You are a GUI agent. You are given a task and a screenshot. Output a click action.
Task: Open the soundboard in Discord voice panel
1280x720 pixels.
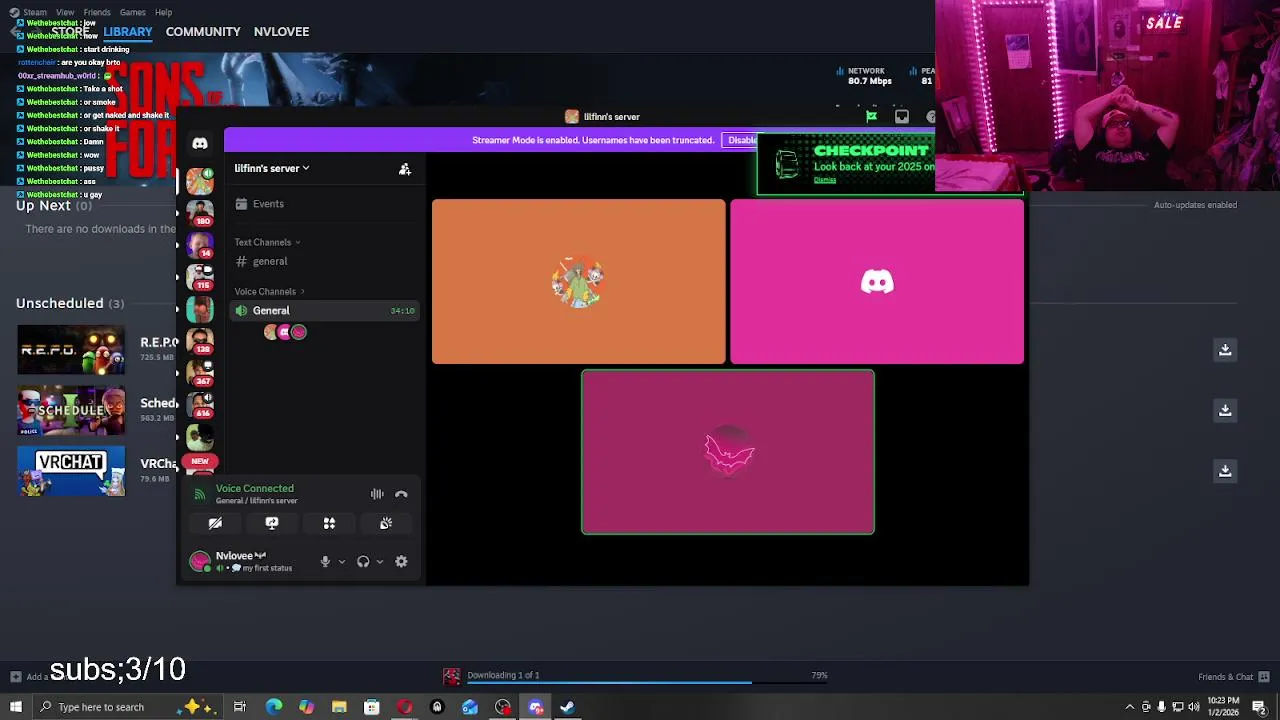386,523
